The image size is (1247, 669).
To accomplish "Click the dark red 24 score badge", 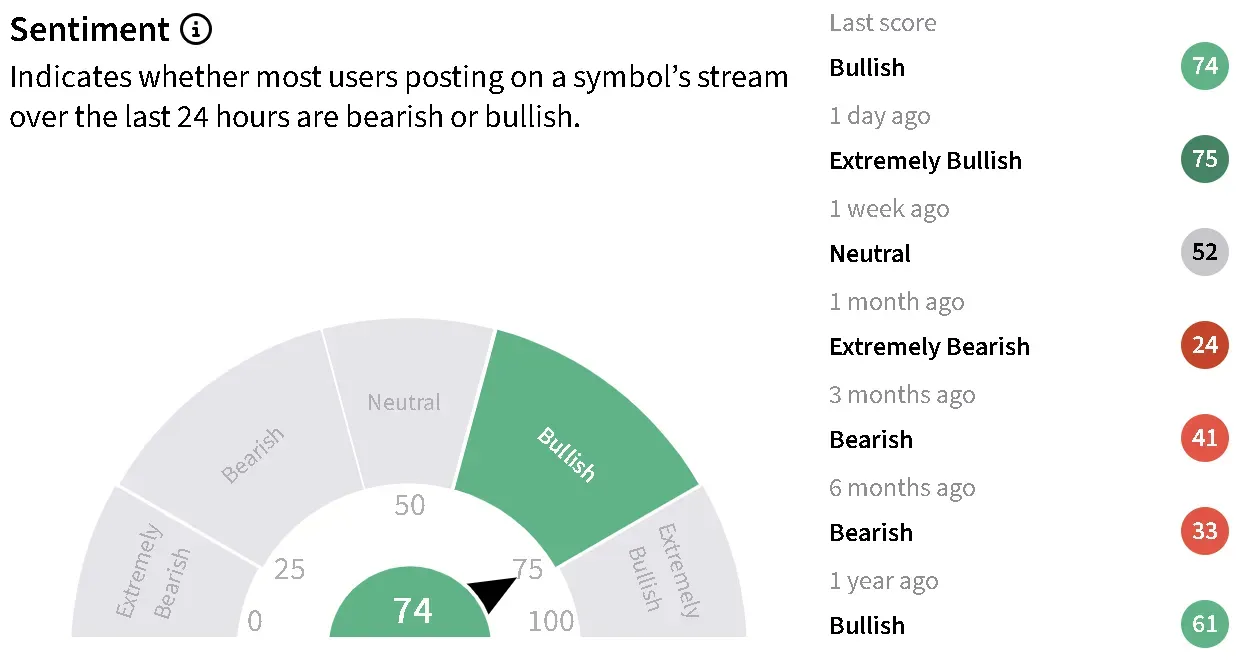I will click(1205, 345).
